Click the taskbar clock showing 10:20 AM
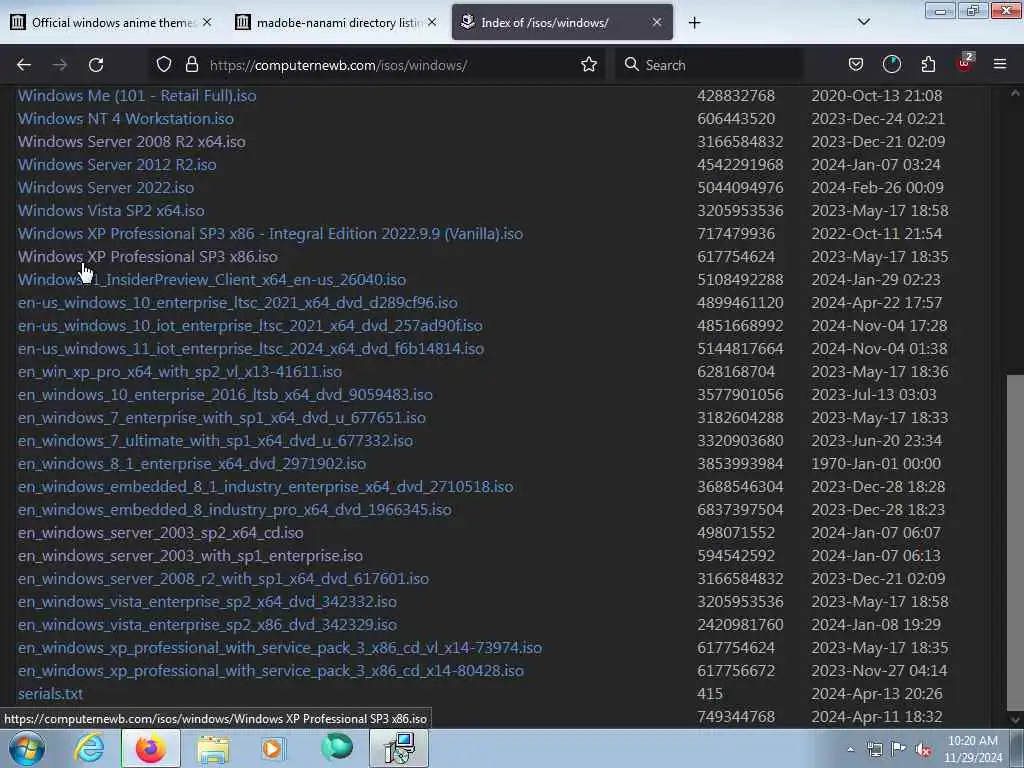The height and width of the screenshot is (768, 1024). (973, 748)
